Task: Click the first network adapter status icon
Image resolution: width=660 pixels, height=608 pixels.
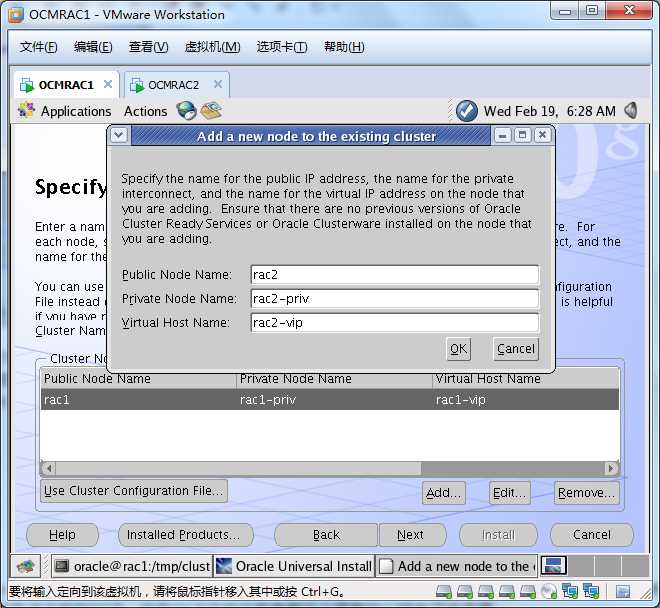Action: pyautogui.click(x=570, y=592)
